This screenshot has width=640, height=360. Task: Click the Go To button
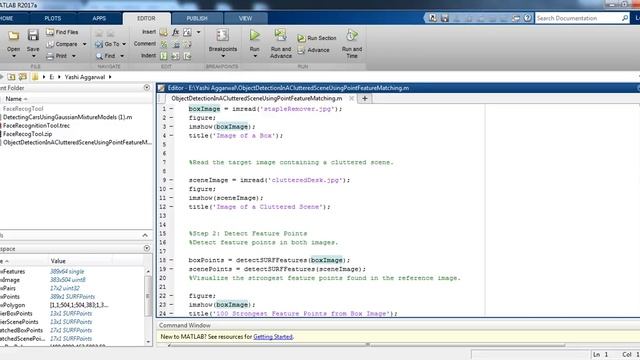click(108, 44)
